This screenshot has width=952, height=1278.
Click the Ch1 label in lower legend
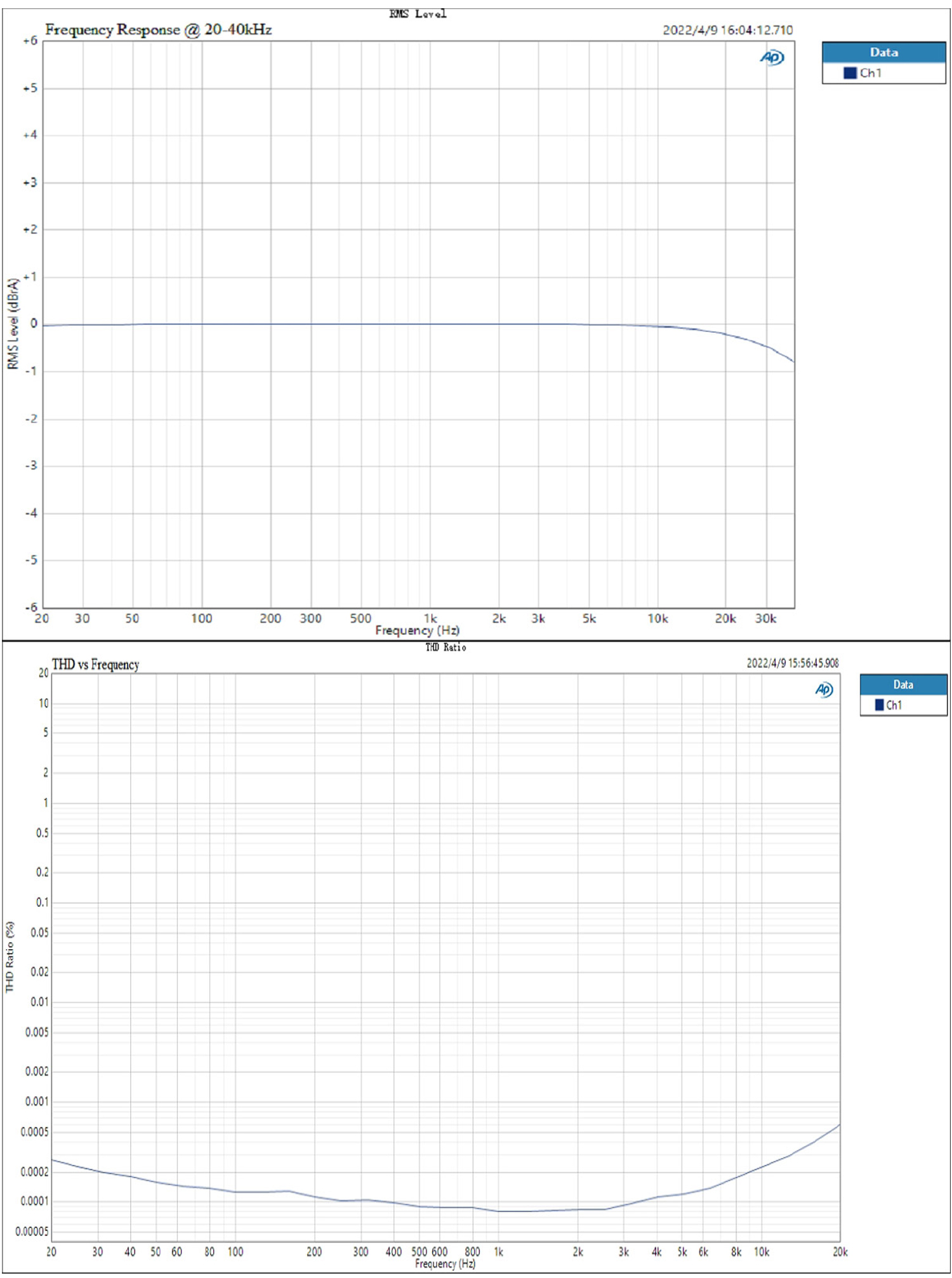894,705
